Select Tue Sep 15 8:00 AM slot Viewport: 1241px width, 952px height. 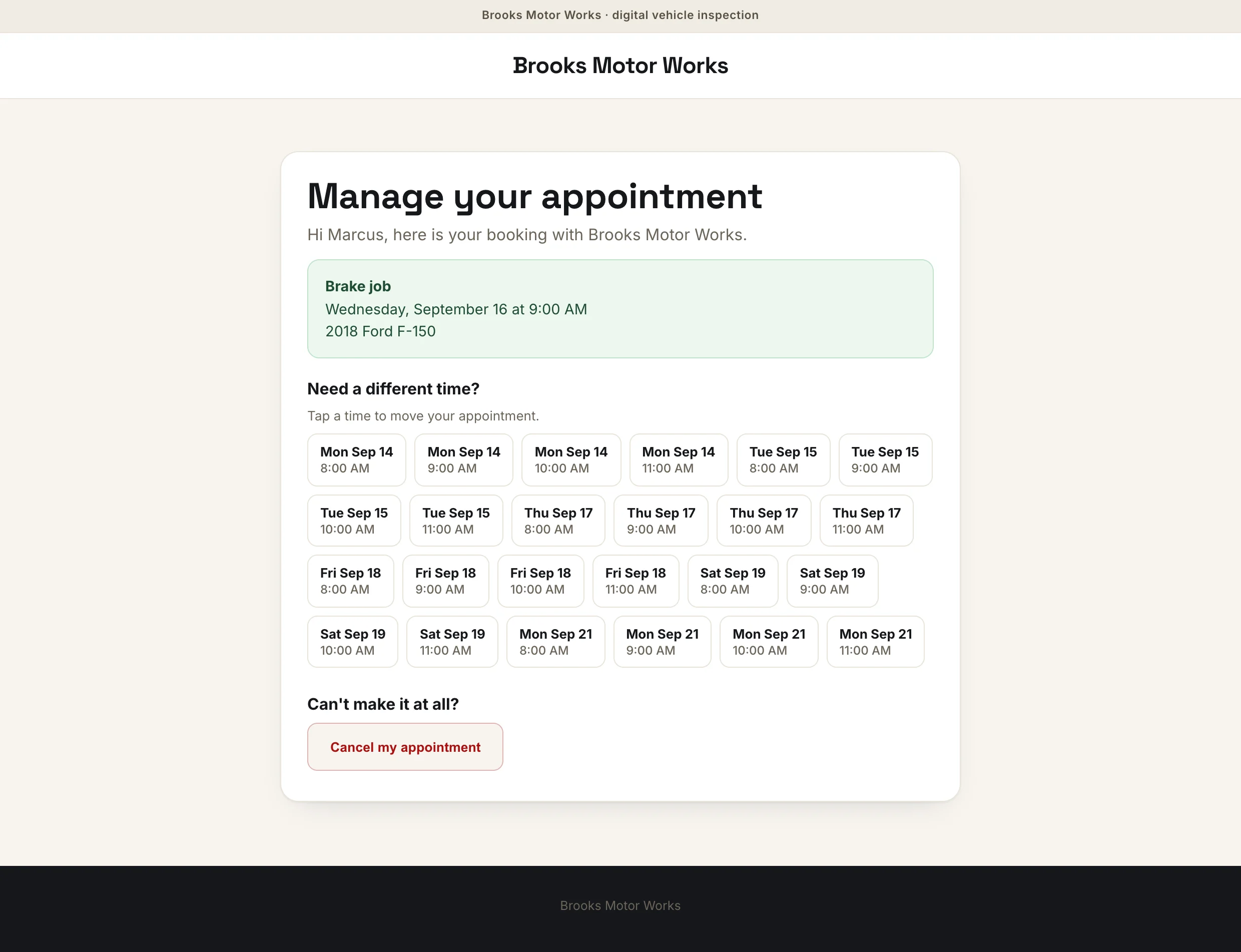(783, 459)
